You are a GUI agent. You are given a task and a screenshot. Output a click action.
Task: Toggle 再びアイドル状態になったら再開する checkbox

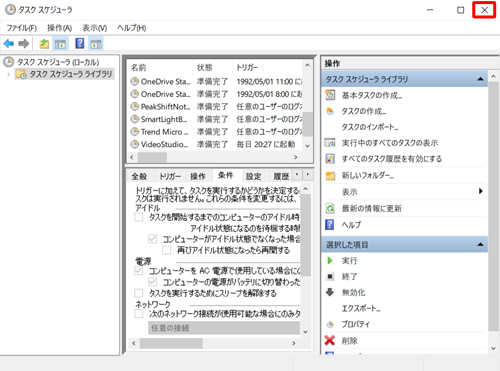pos(167,250)
